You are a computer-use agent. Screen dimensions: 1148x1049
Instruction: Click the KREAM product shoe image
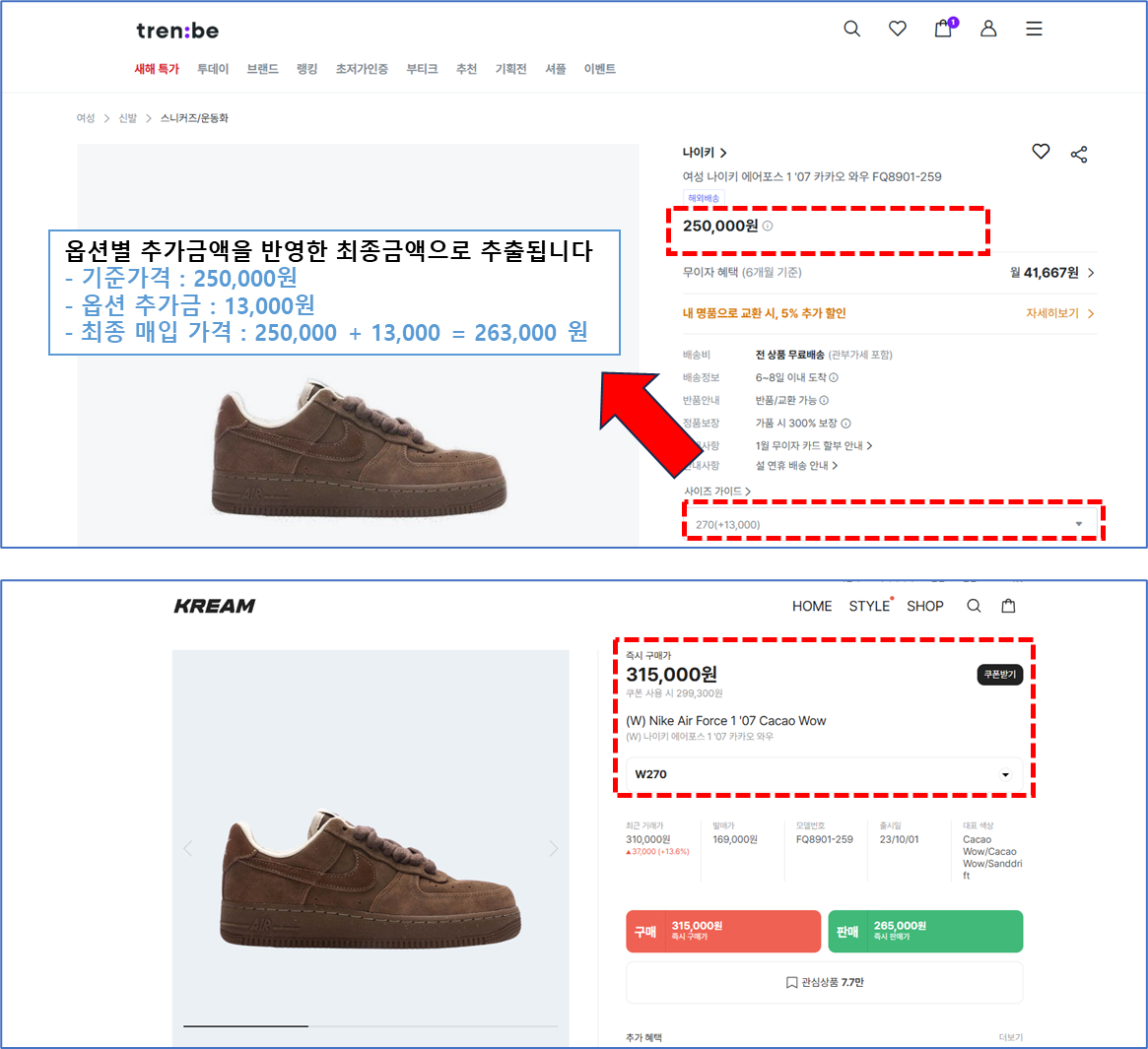(371, 879)
